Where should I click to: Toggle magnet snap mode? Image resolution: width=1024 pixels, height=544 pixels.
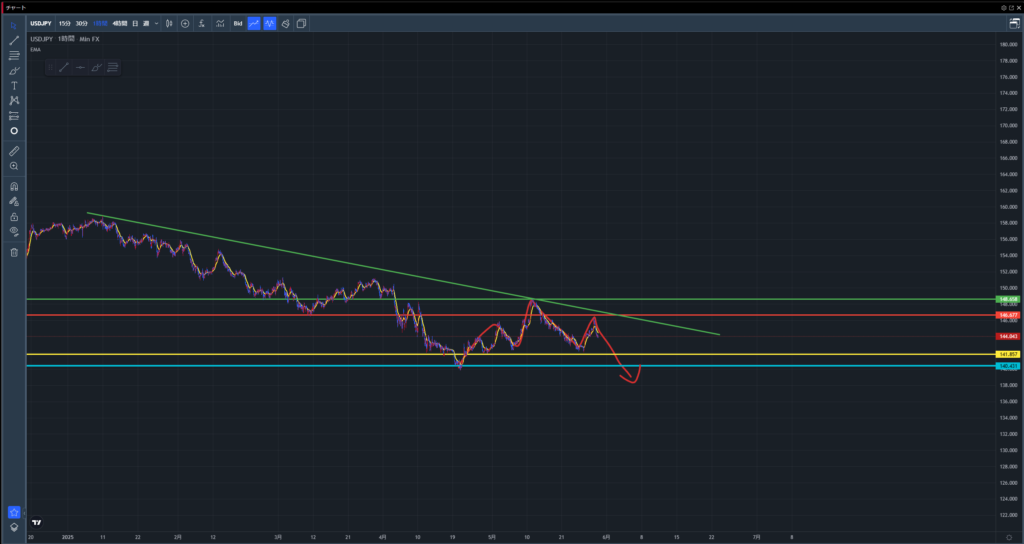(14, 186)
